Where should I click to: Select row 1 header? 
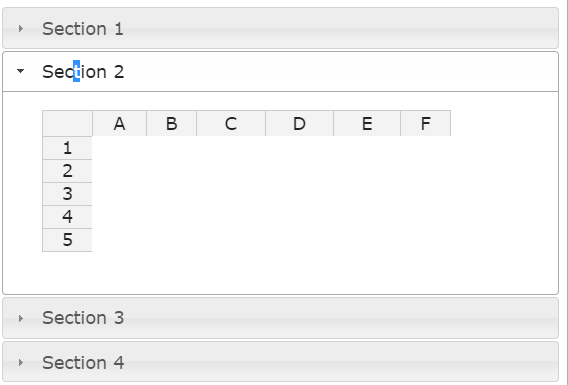67,148
